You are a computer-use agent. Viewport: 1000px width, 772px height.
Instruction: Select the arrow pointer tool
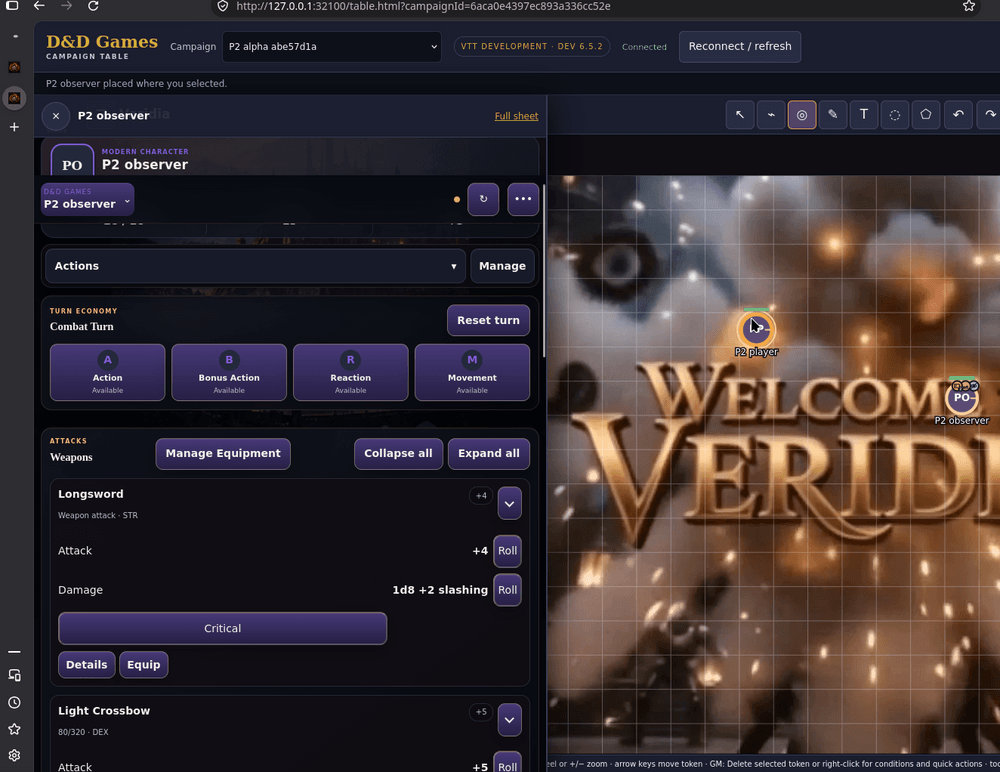click(x=740, y=115)
